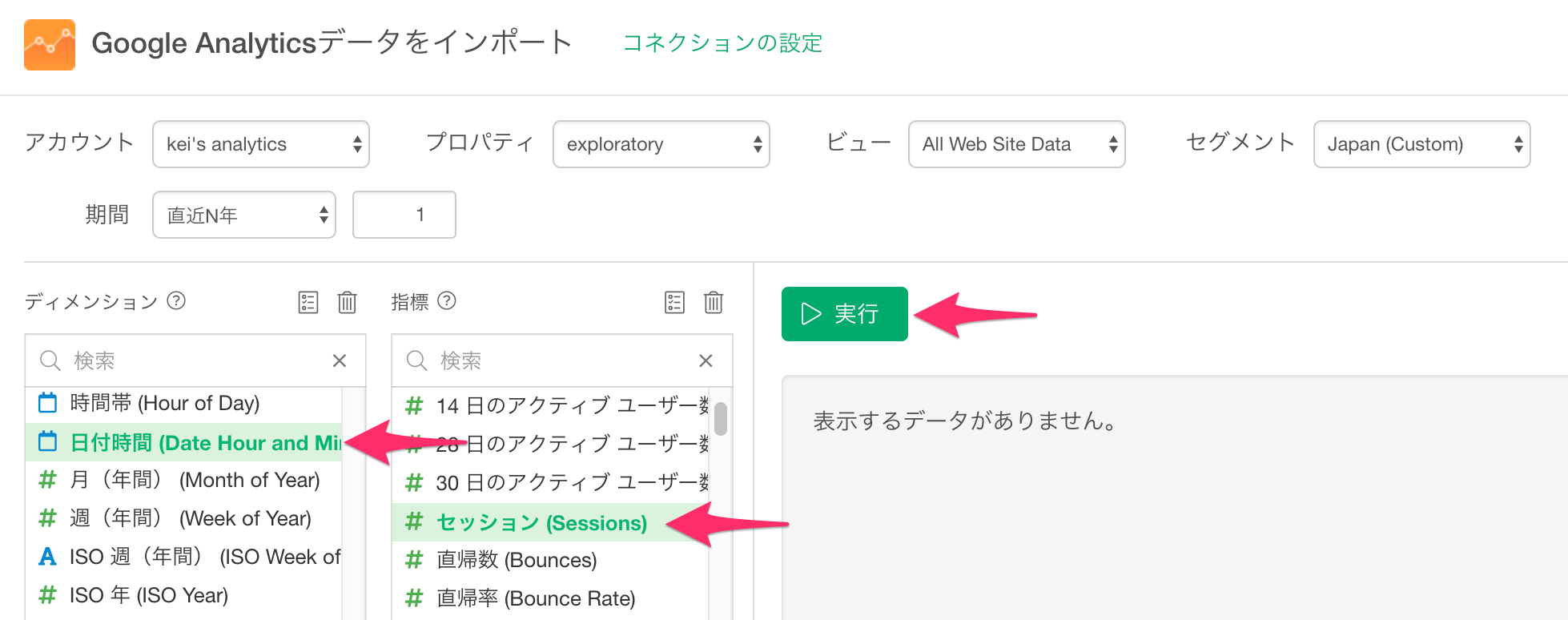1568x620 pixels.
Task: Select 30 日のアクティブ ユーザー数 metric
Action: click(550, 482)
